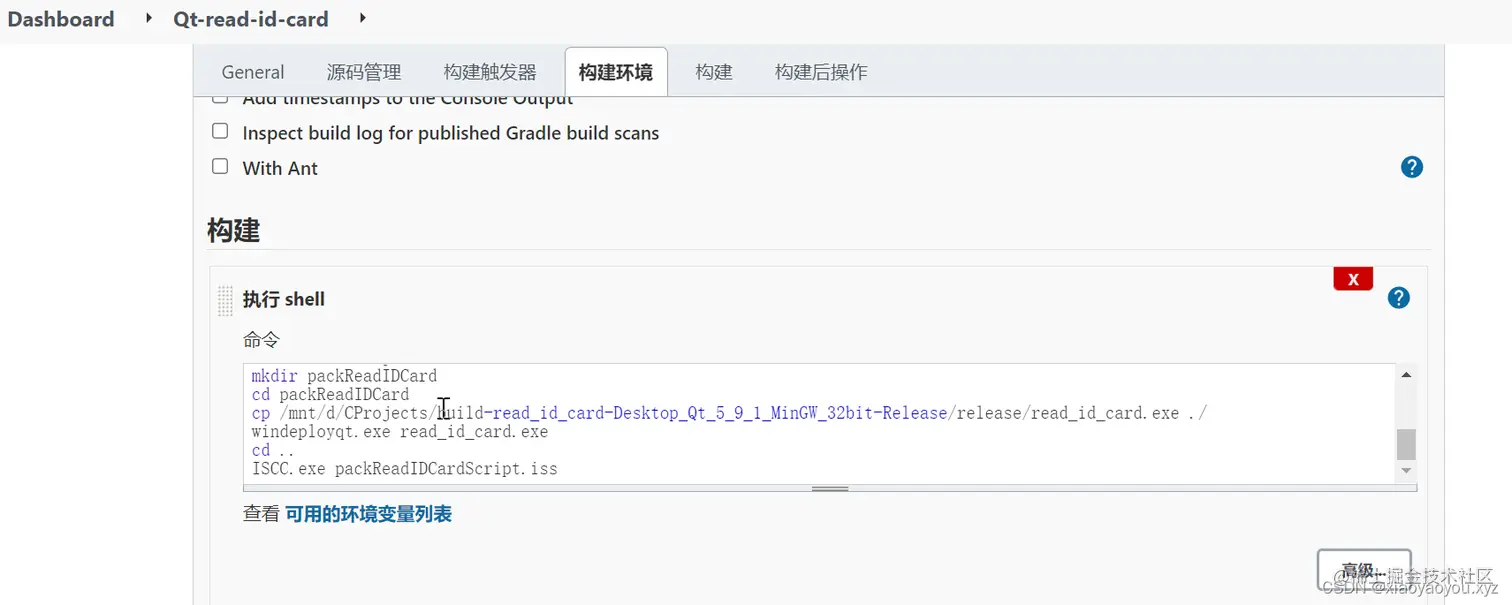Click the 高级 button
This screenshot has height=605, width=1512.
[x=1364, y=571]
